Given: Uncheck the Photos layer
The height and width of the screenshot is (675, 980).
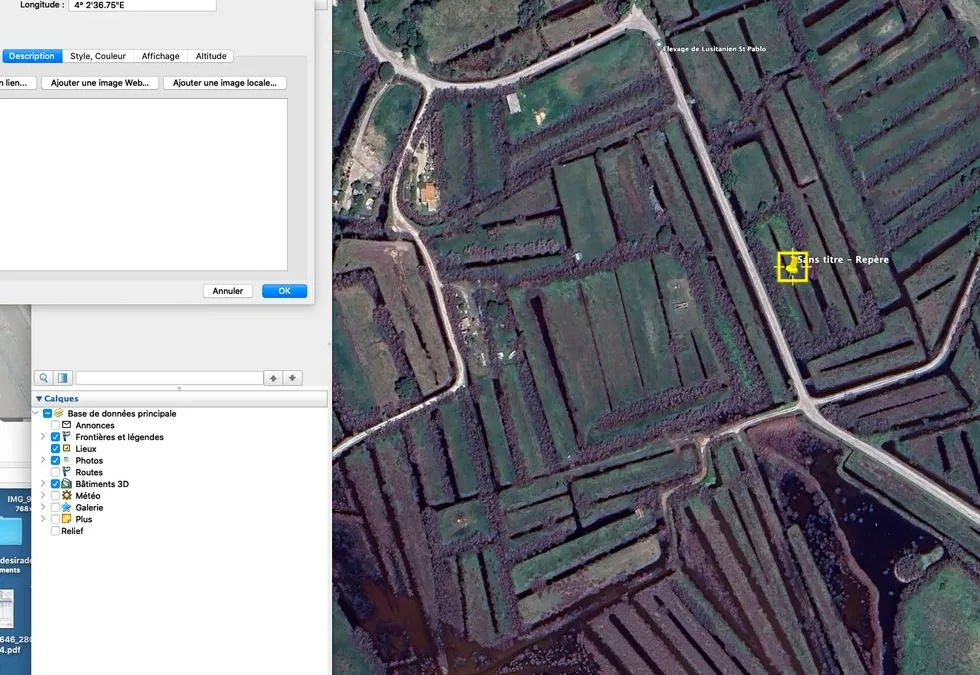Looking at the screenshot, I should [x=55, y=460].
